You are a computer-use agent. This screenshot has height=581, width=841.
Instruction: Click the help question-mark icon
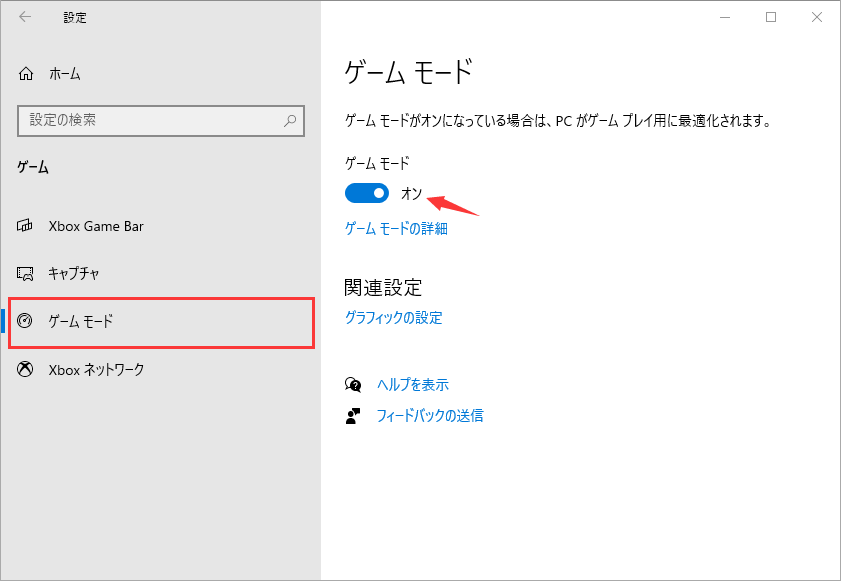pos(353,384)
